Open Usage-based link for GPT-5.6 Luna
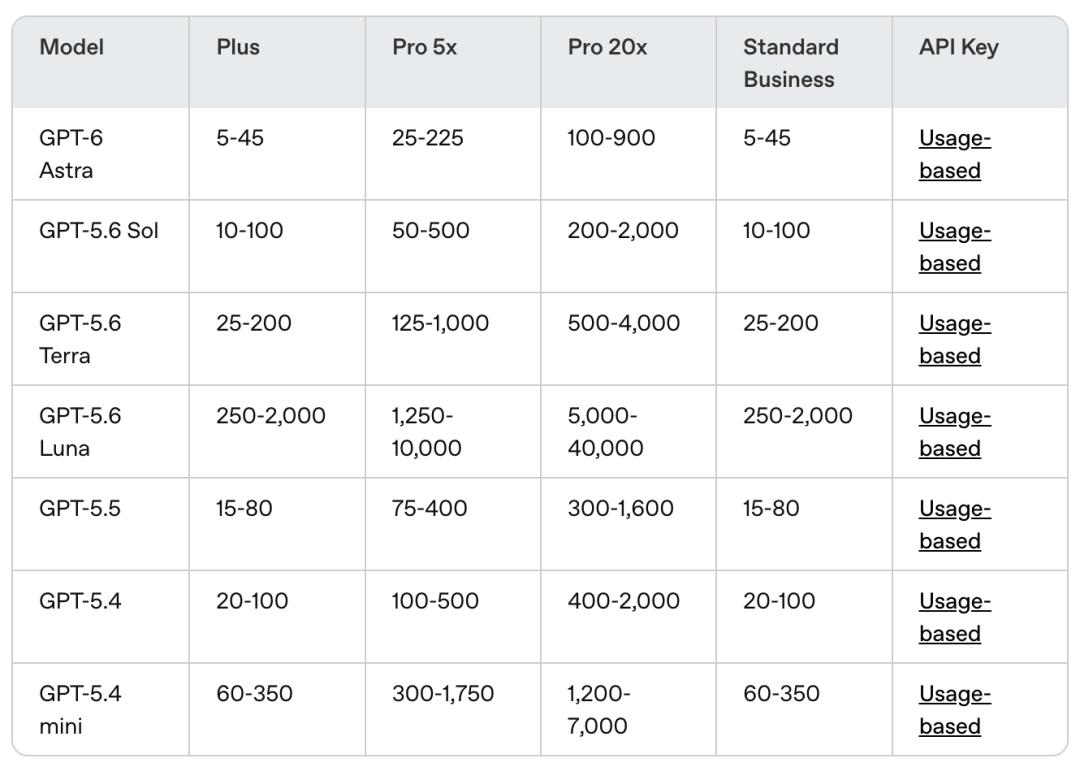Screen dimensions: 1080x767 pyautogui.click(x=955, y=432)
